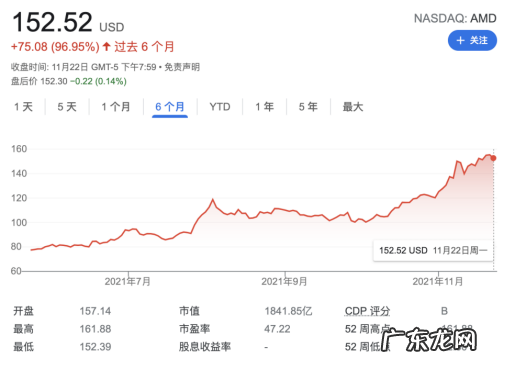
Task: Click the red endpoint dot on chart
Action: coord(493,158)
